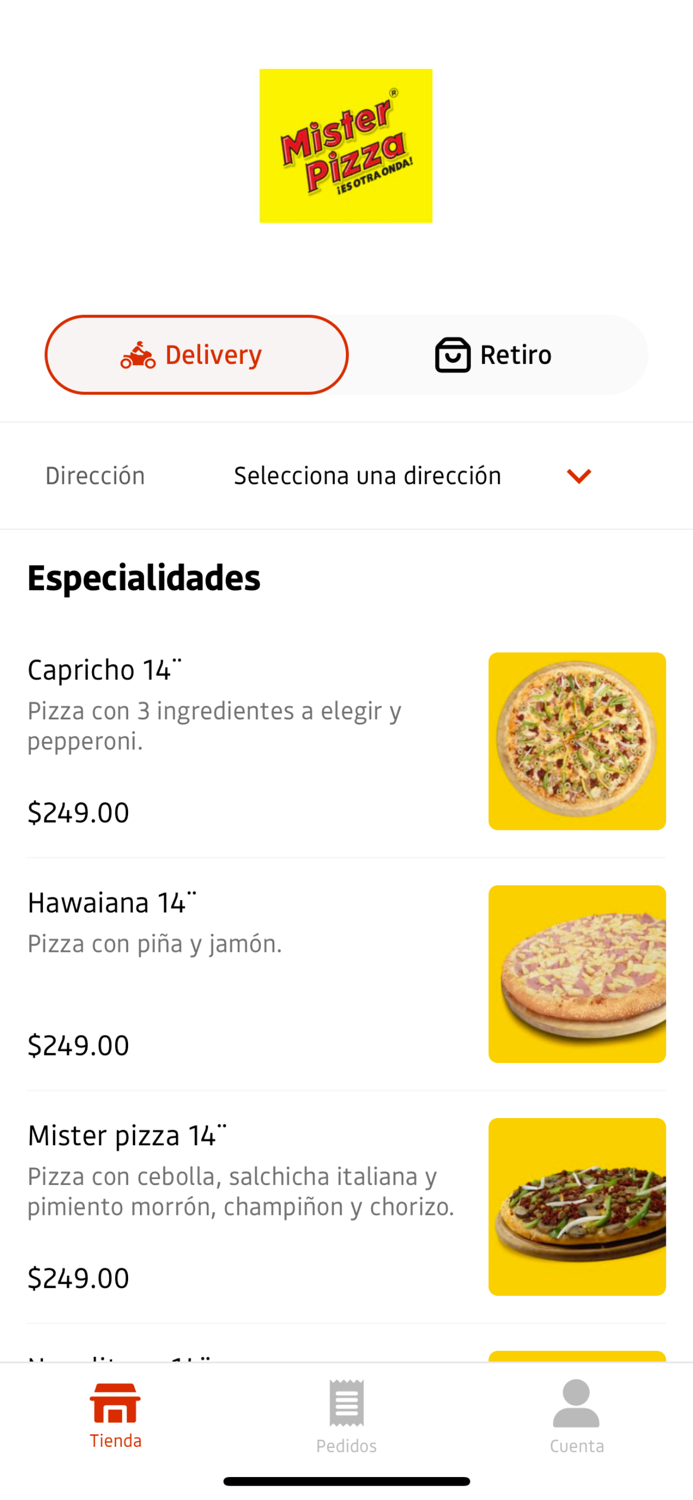This screenshot has width=693, height=1500.
Task: Click the Mister Pizza logo
Action: tap(346, 146)
